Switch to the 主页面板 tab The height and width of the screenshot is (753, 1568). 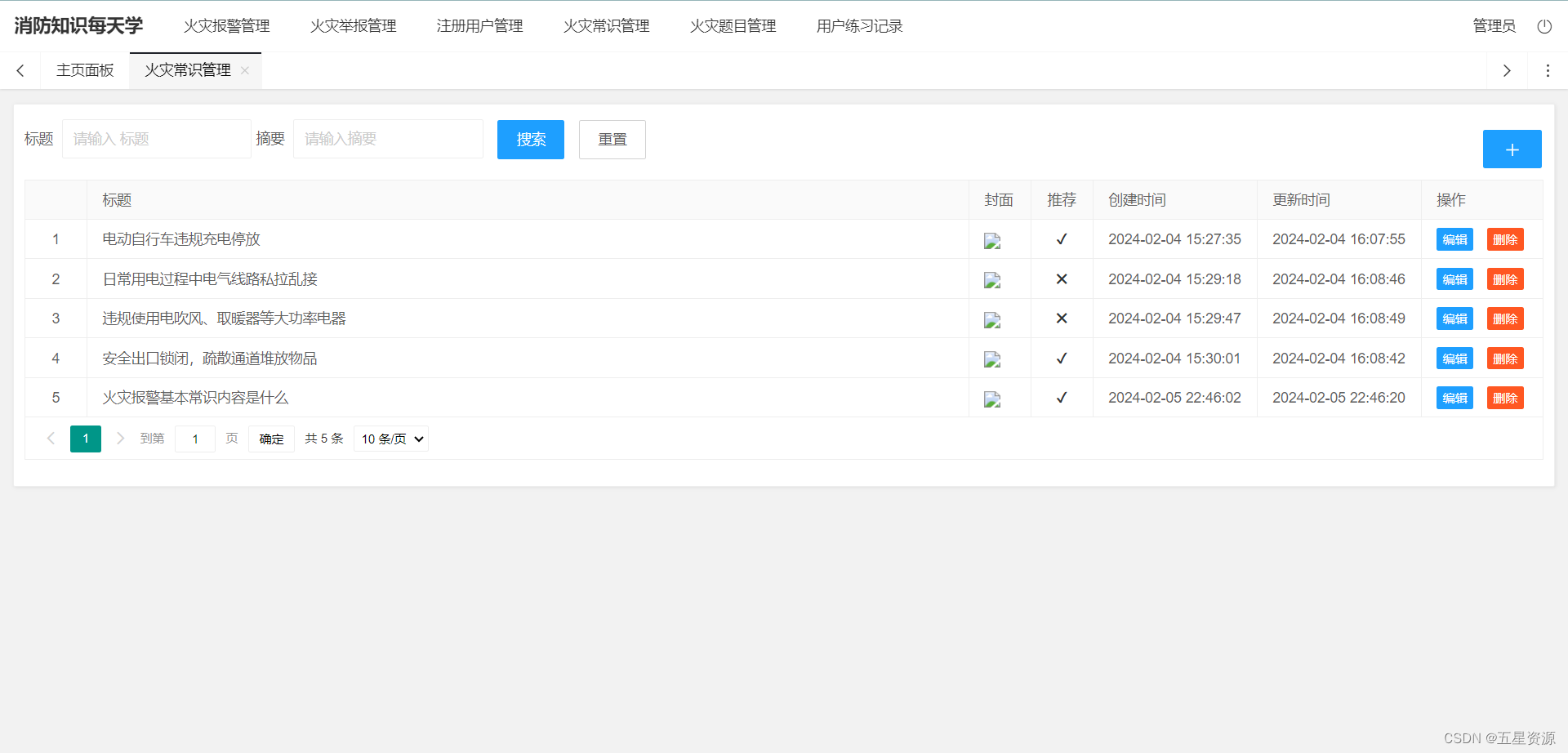(85, 71)
